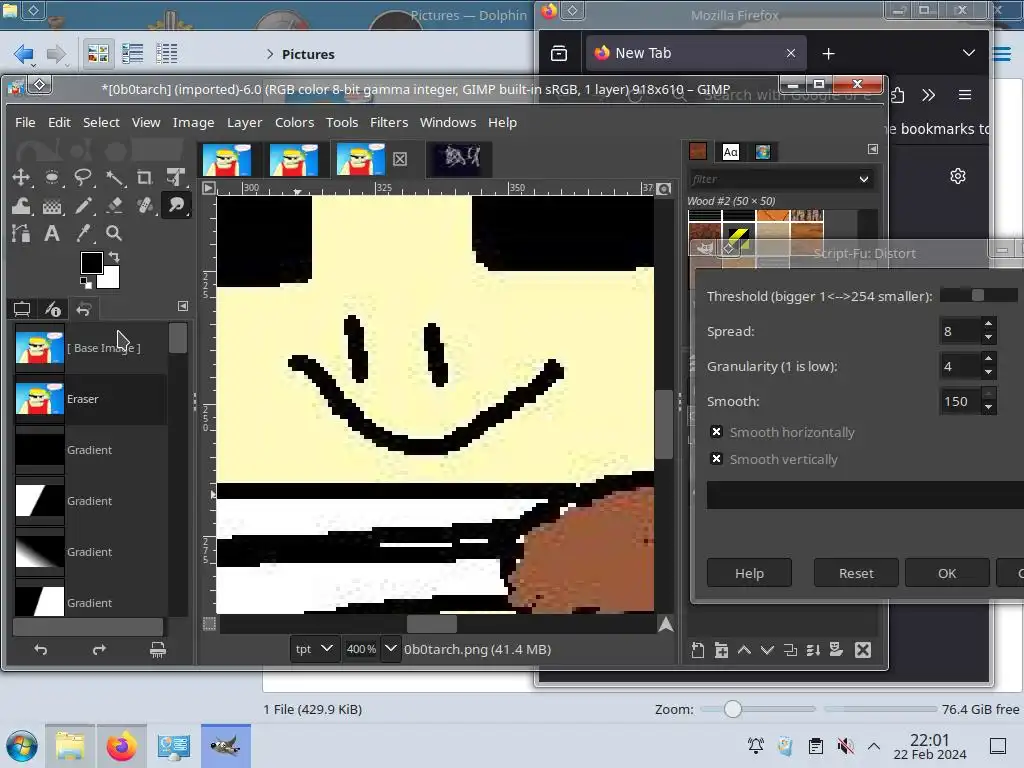Screen dimensions: 1024x768
Task: Open the patterns panel configuration menu
Action: pyautogui.click(x=872, y=150)
